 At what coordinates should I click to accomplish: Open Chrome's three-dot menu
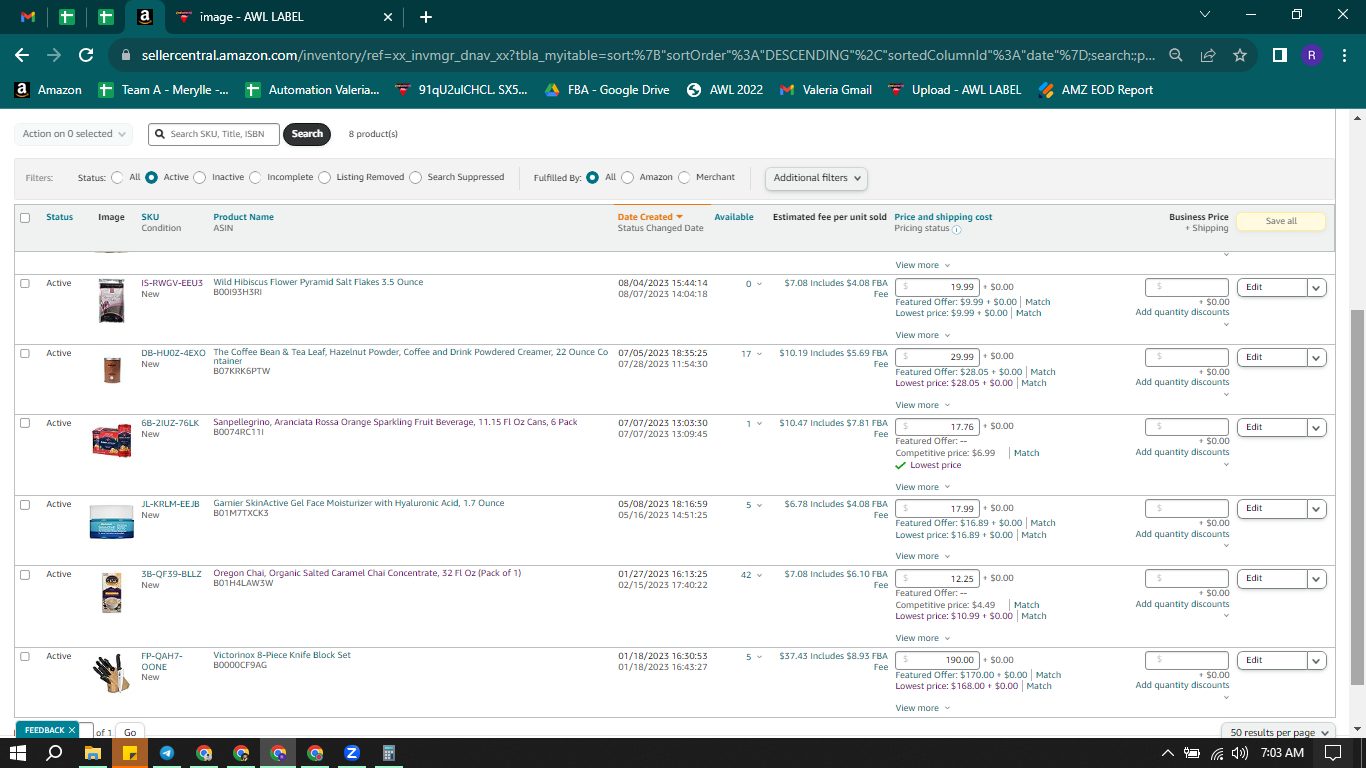click(x=1343, y=56)
